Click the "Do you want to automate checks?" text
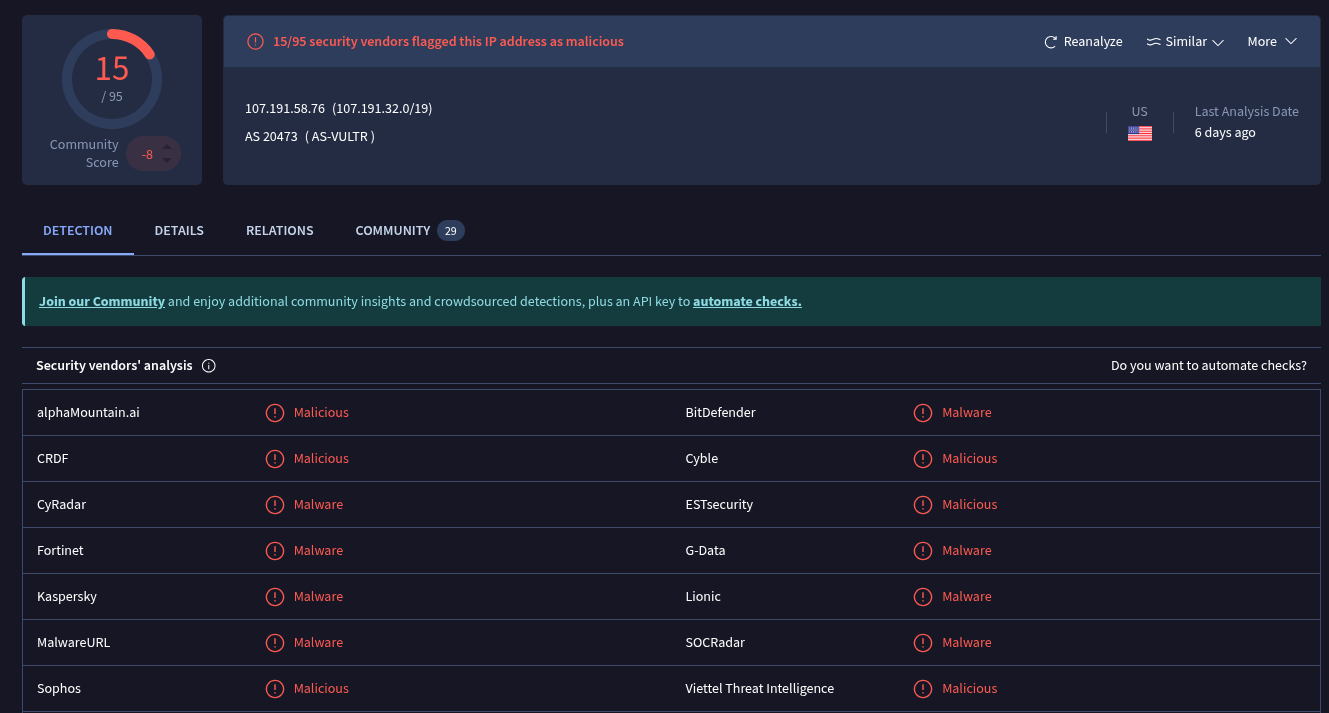The image size is (1329, 713). point(1208,366)
